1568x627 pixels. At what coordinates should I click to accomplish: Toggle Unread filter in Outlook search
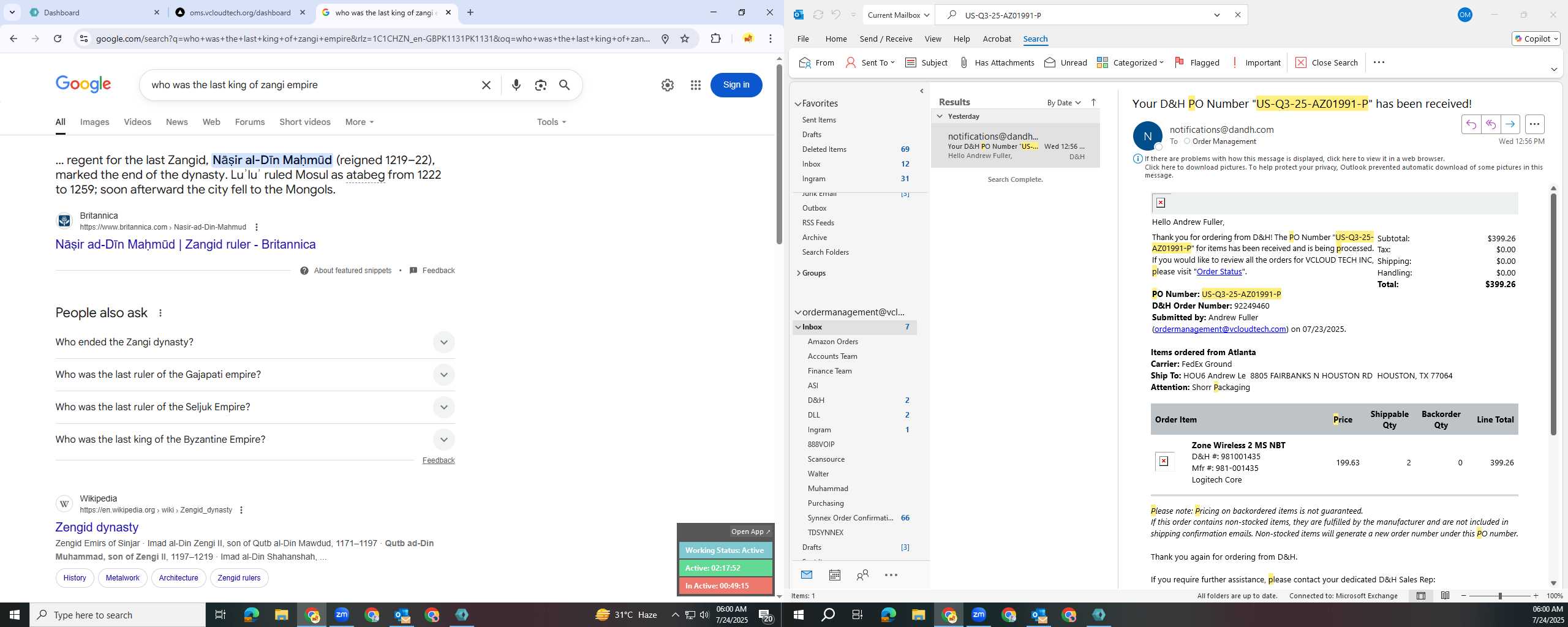pos(1066,62)
